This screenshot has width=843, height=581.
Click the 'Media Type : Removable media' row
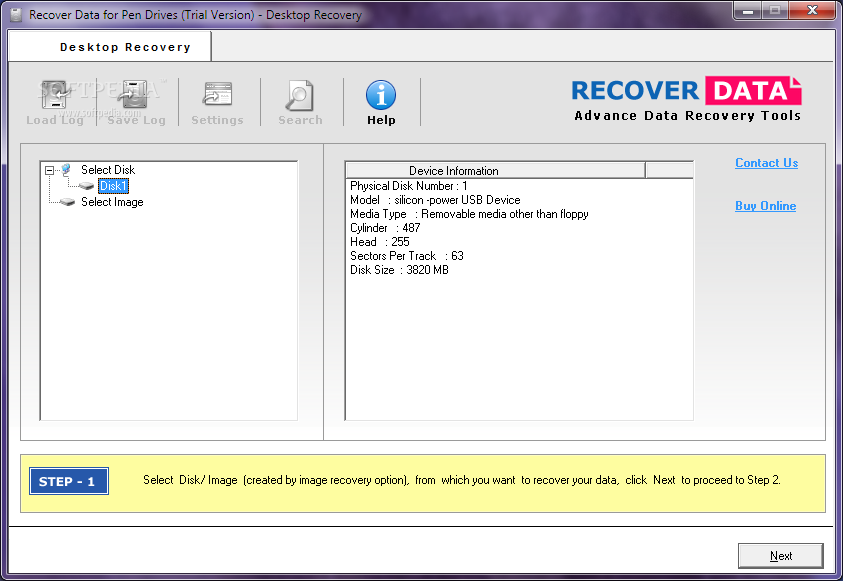[x=469, y=214]
